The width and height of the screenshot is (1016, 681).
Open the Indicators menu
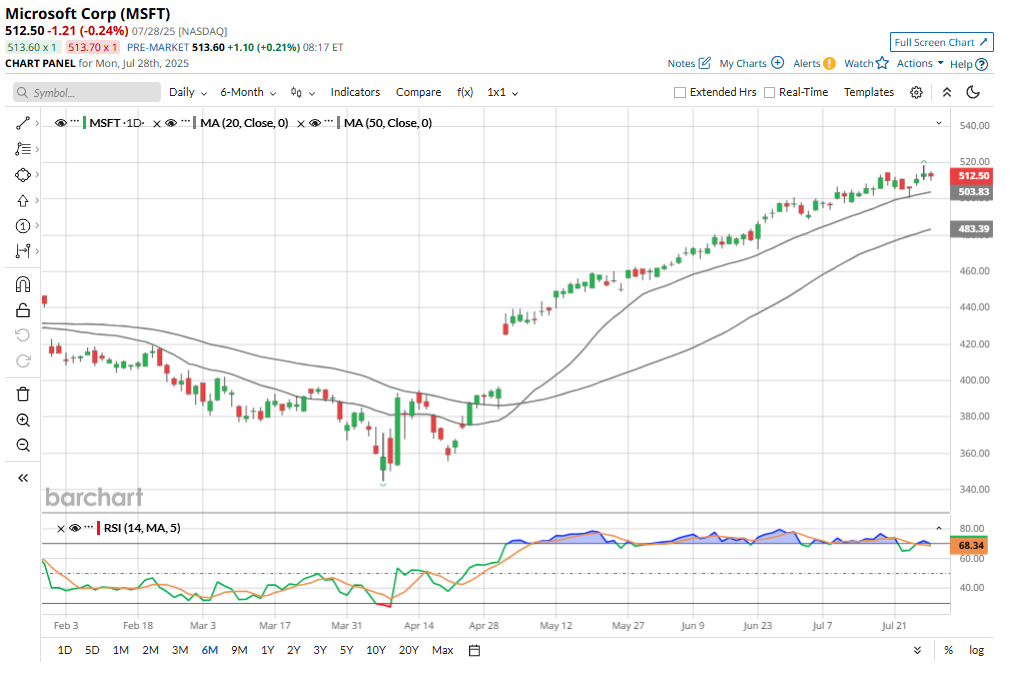click(x=355, y=92)
